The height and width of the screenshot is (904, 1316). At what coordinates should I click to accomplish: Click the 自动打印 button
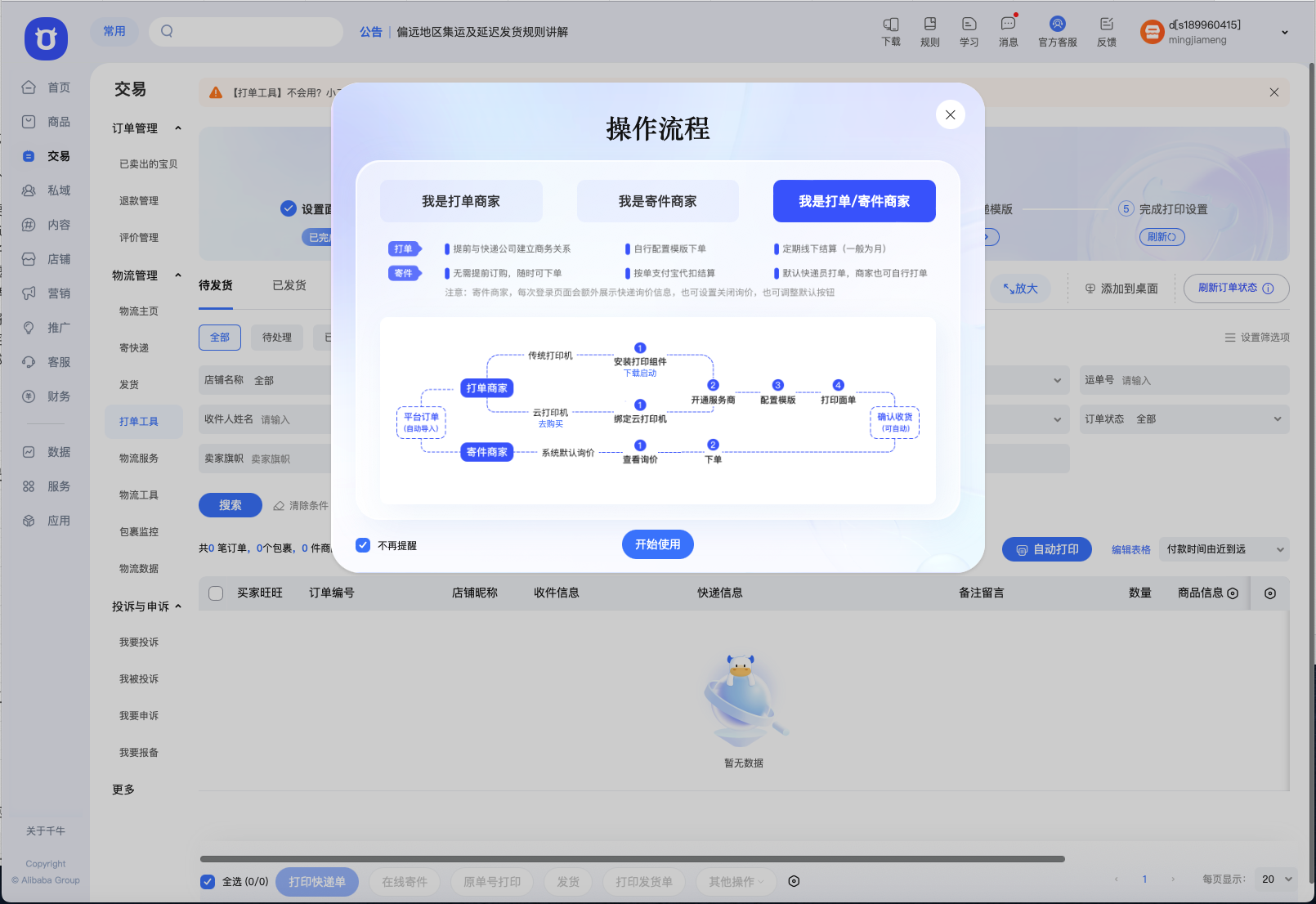point(1047,549)
